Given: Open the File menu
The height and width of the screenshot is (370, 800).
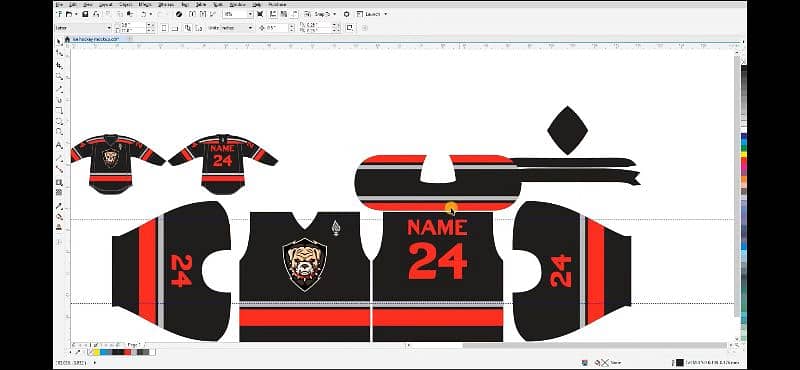Looking at the screenshot, I should tap(60, 5).
